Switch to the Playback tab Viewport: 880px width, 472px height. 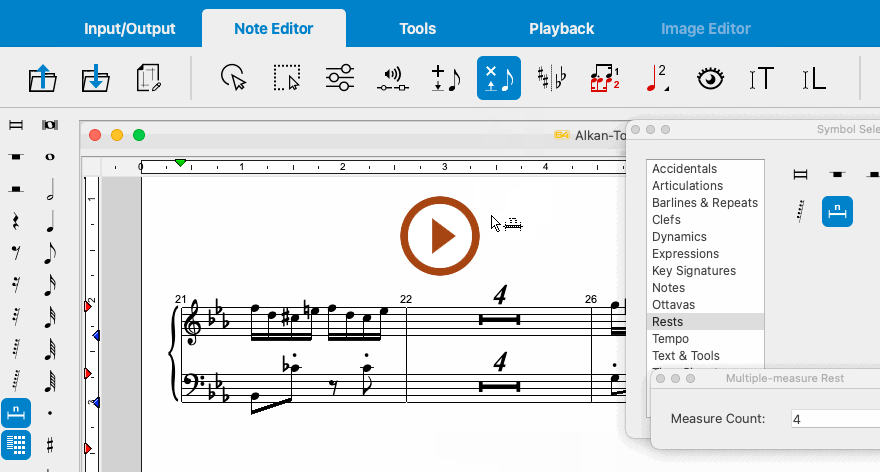pos(561,29)
